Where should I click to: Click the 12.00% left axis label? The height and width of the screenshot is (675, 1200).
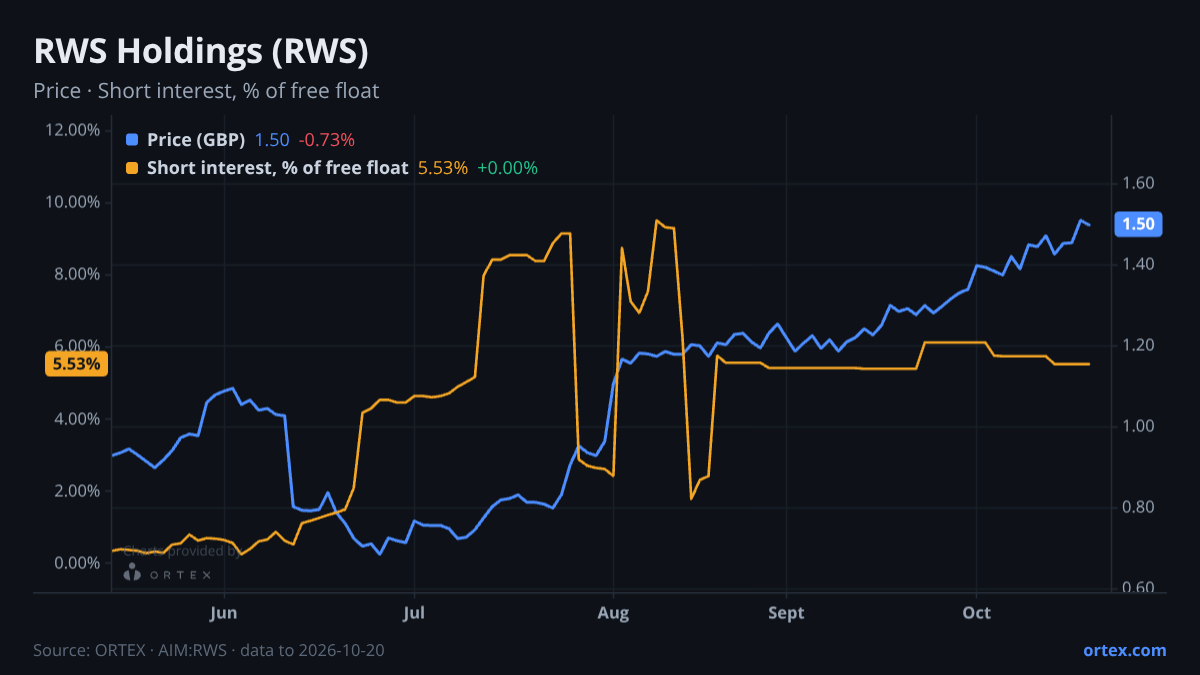coord(73,130)
